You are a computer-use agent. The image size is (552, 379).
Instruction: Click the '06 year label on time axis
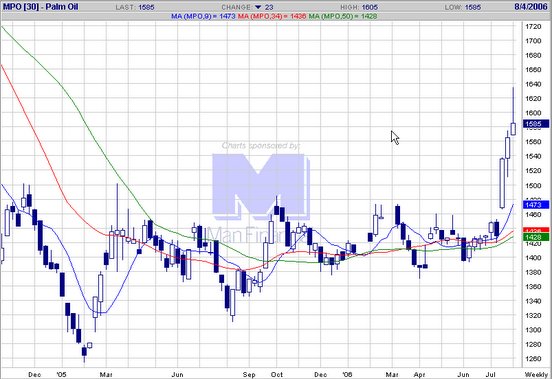click(348, 374)
